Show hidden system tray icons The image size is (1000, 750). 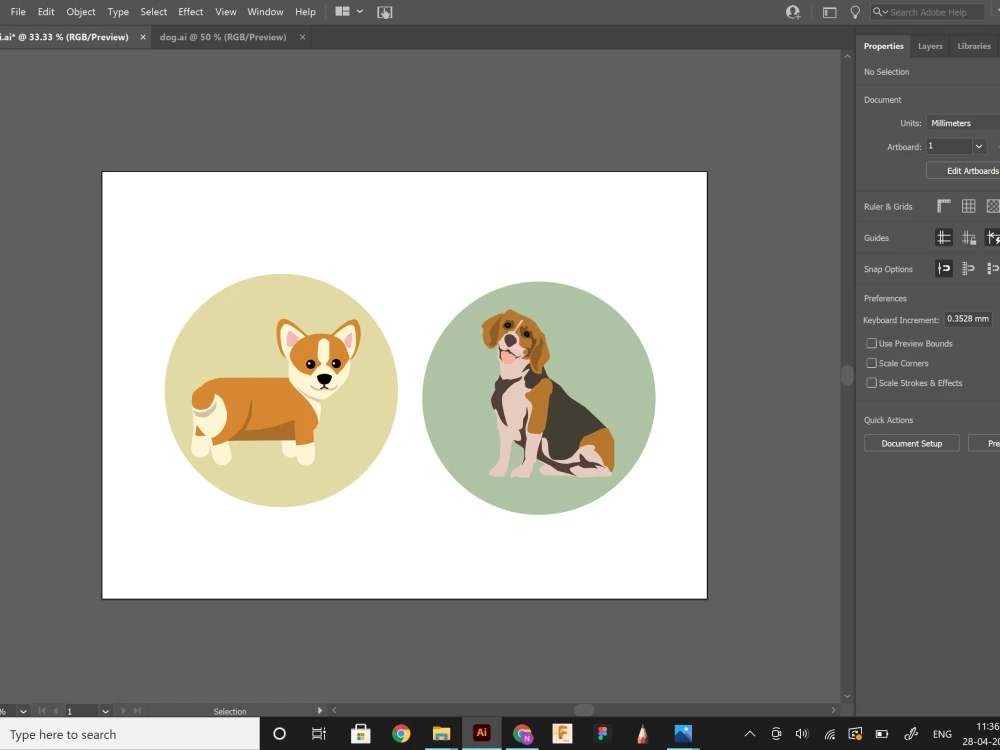750,734
